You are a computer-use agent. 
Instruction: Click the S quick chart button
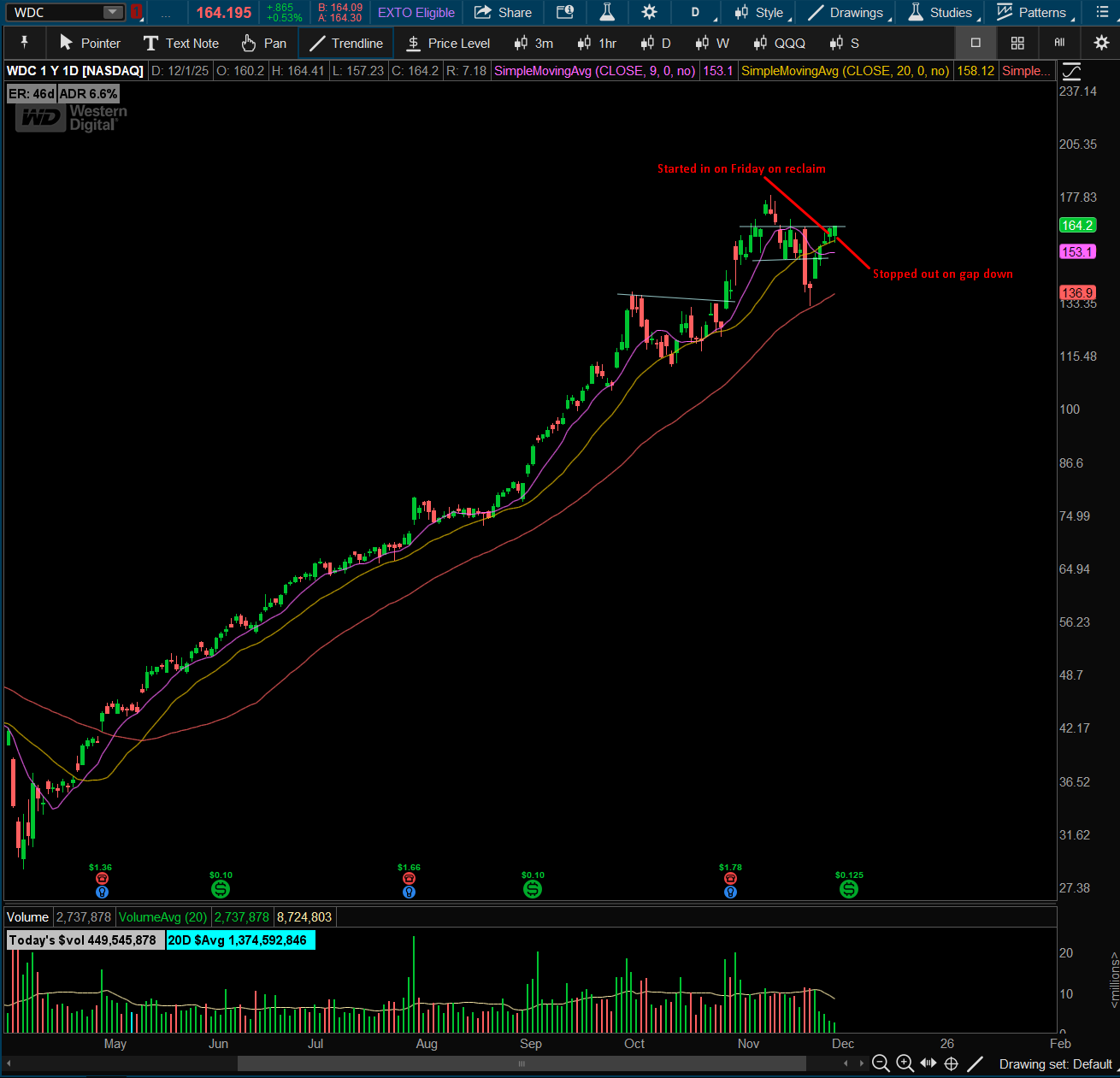[843, 43]
